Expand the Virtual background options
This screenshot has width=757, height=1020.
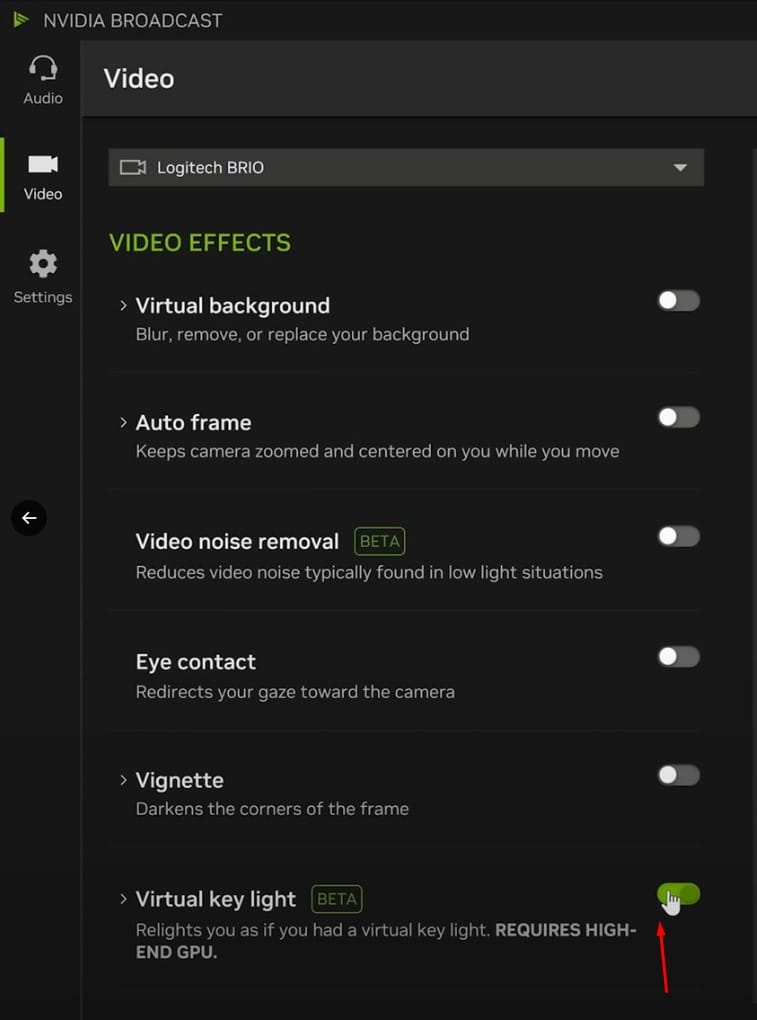[x=122, y=306]
